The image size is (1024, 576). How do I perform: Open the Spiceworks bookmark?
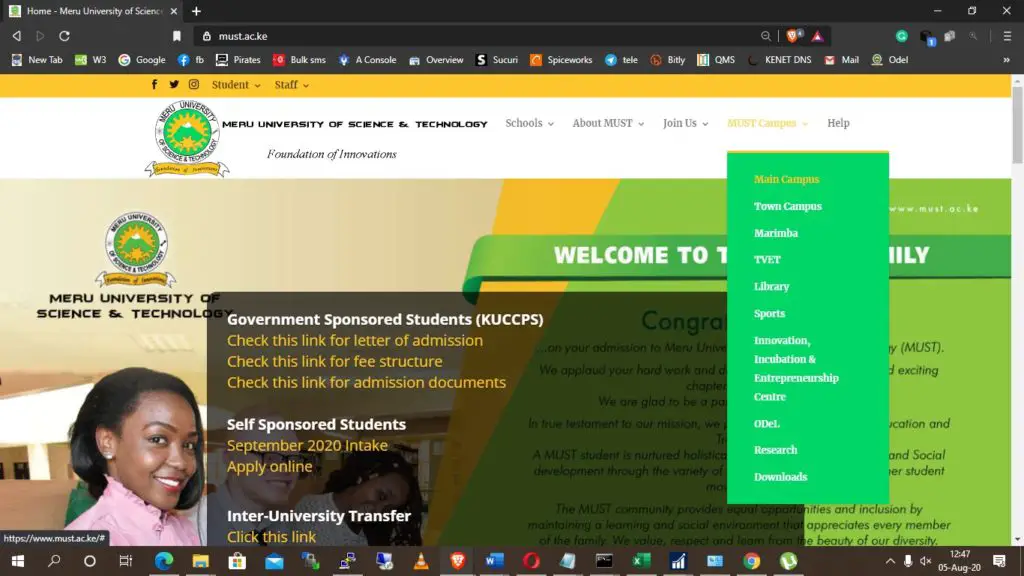point(561,59)
